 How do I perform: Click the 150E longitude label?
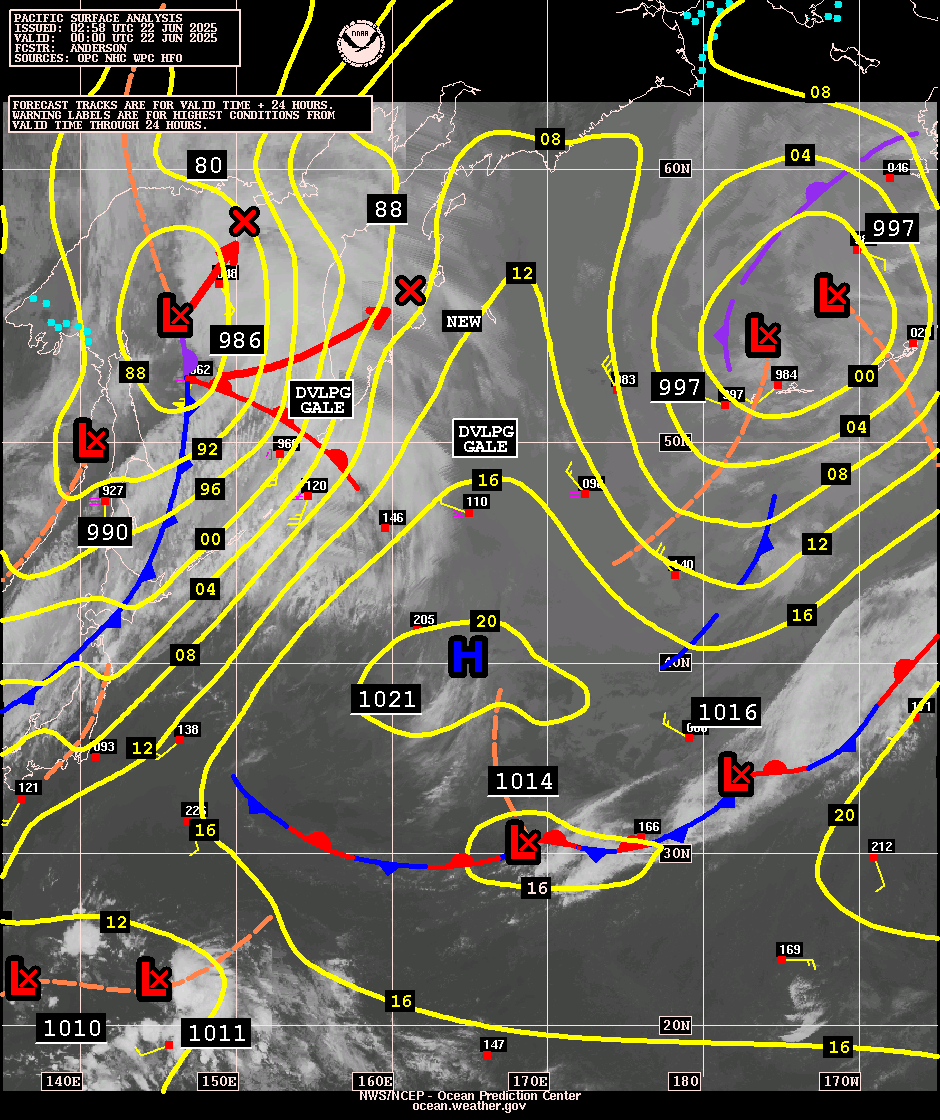click(219, 1081)
